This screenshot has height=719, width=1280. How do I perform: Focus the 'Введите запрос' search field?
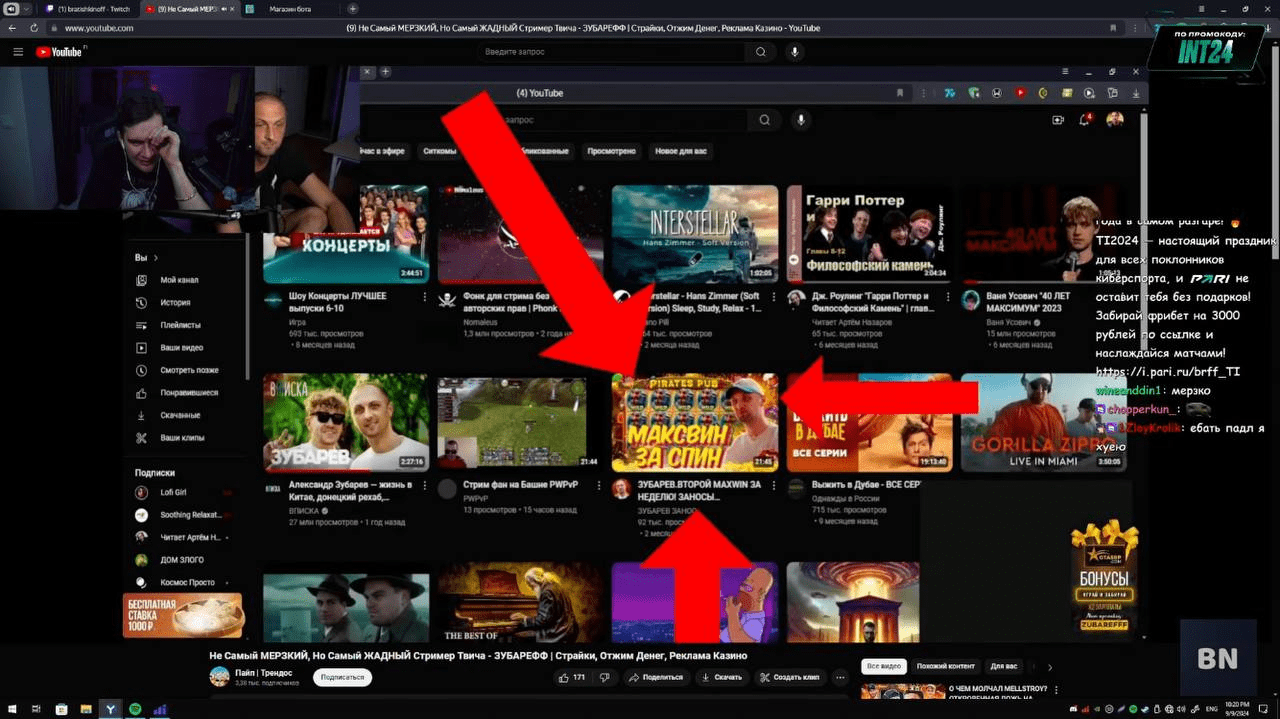pos(610,52)
